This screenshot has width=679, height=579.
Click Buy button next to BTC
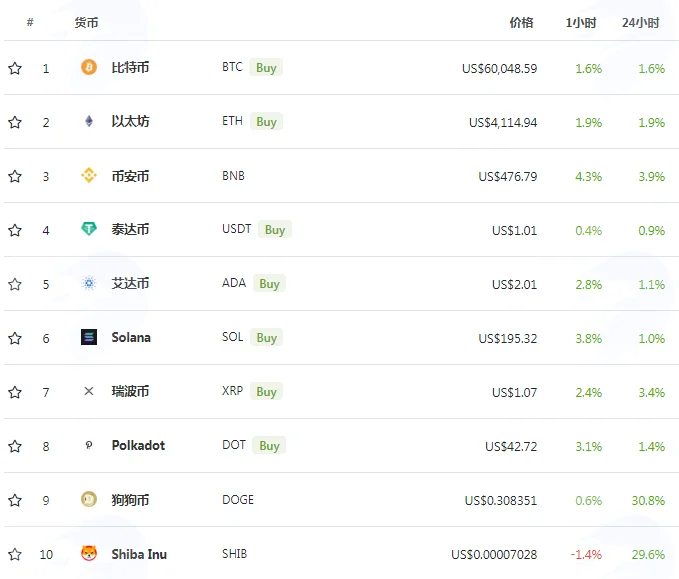click(x=266, y=68)
